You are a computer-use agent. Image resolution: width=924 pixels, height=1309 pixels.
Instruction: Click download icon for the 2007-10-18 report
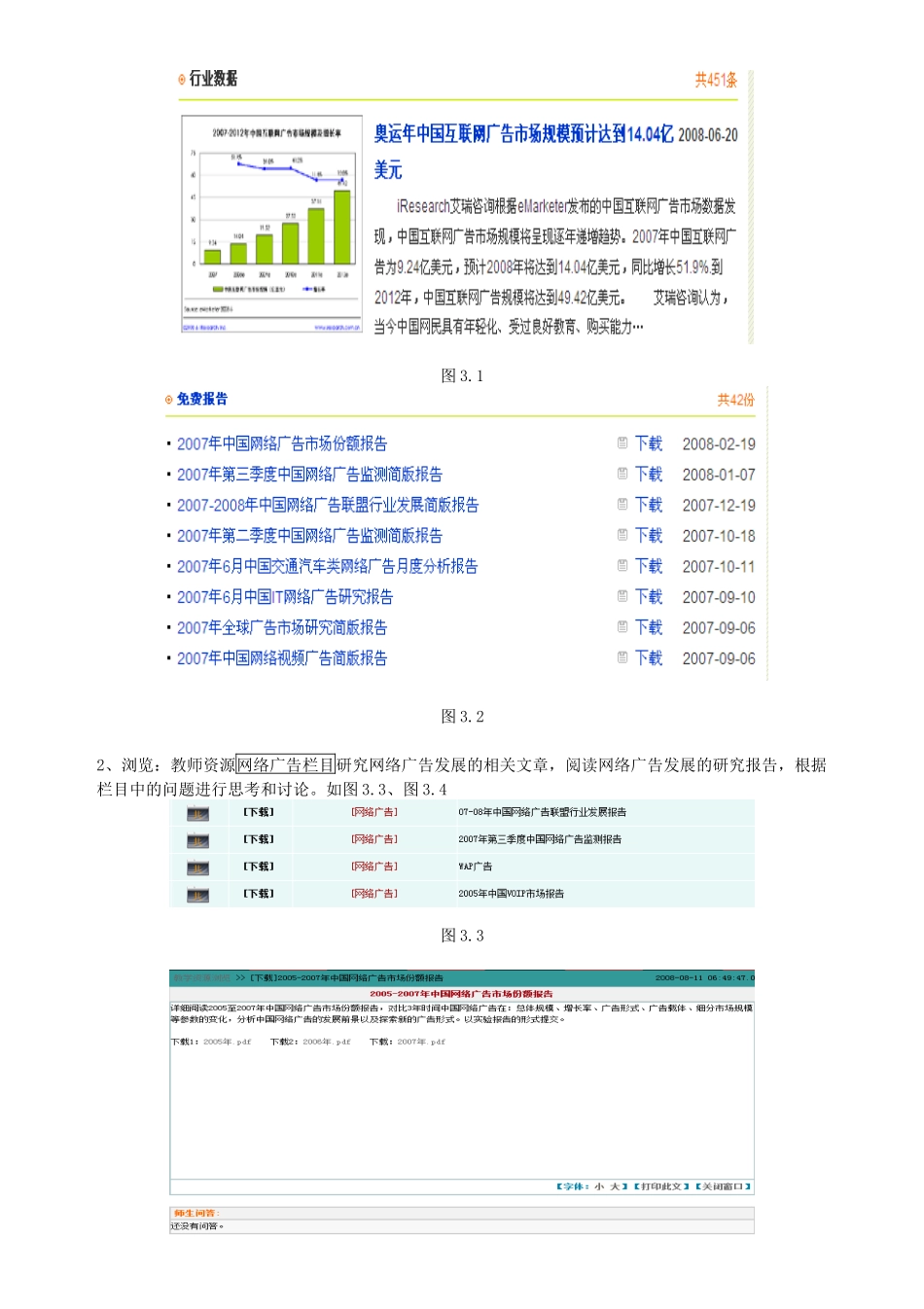click(x=622, y=535)
